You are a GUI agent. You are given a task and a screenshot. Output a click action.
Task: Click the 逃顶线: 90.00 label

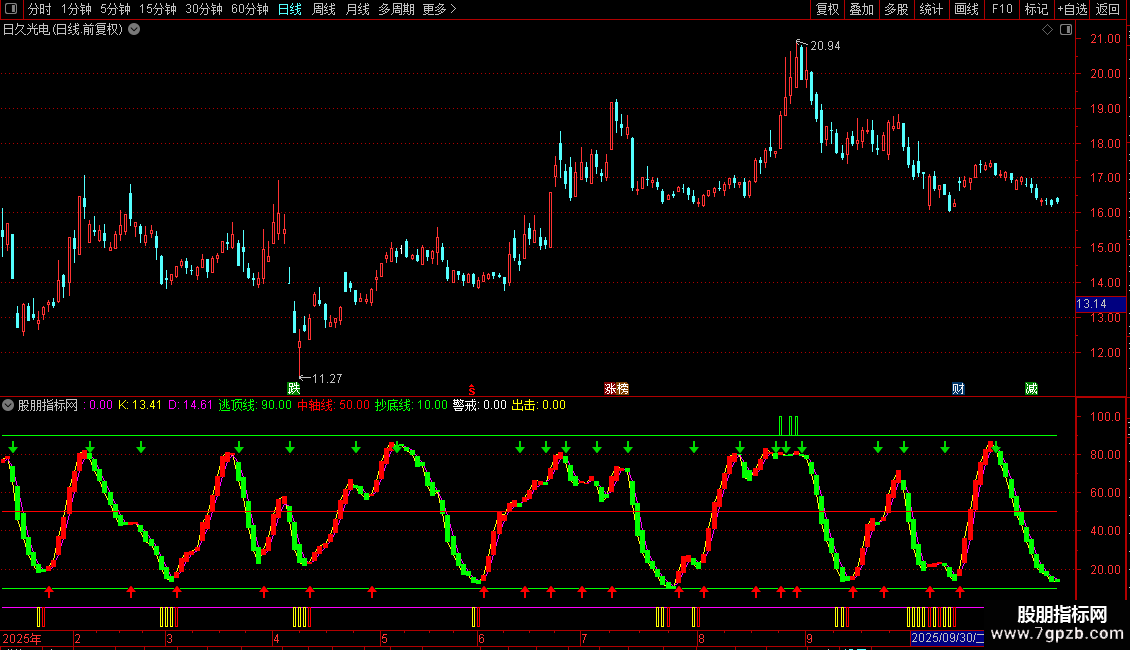point(255,405)
